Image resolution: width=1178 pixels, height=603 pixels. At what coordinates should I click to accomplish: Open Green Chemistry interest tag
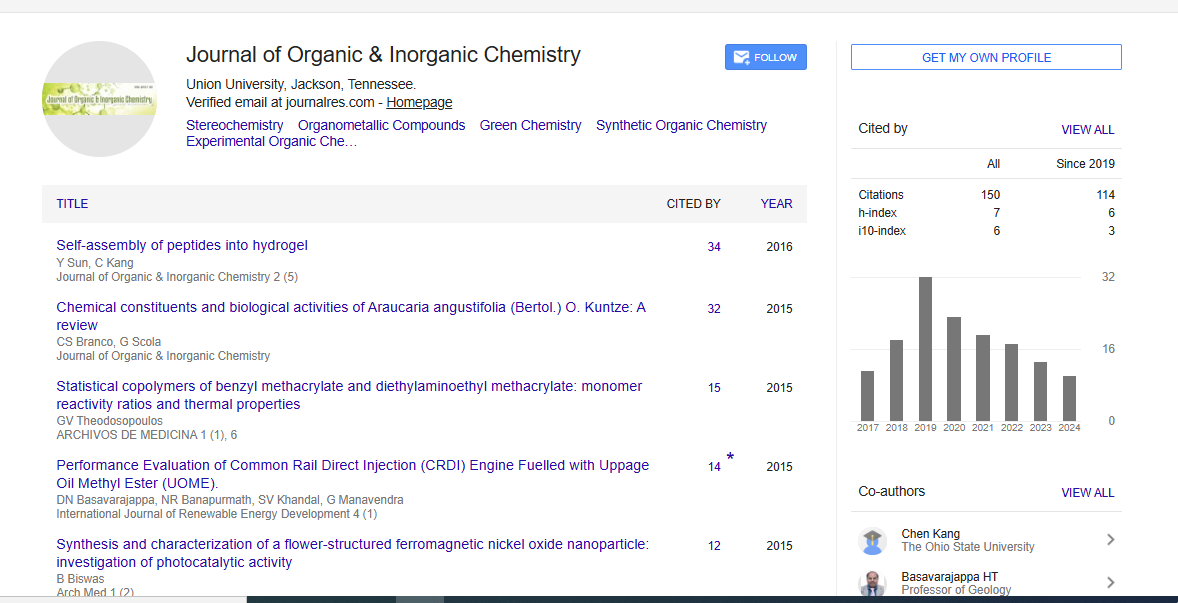click(x=530, y=125)
